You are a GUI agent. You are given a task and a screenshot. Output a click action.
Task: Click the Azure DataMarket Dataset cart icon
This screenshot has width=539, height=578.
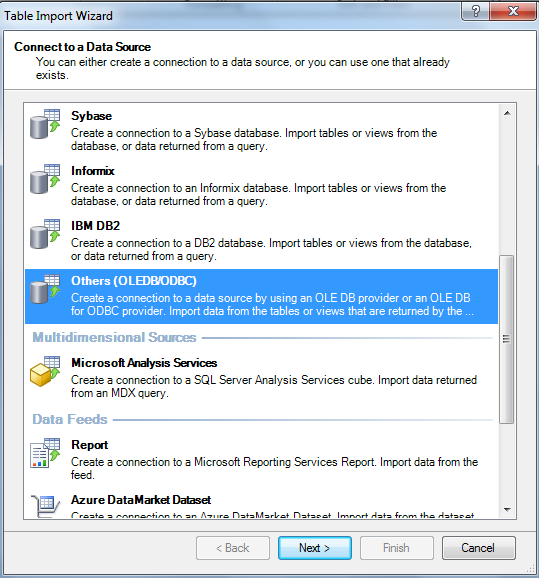pyautogui.click(x=45, y=506)
